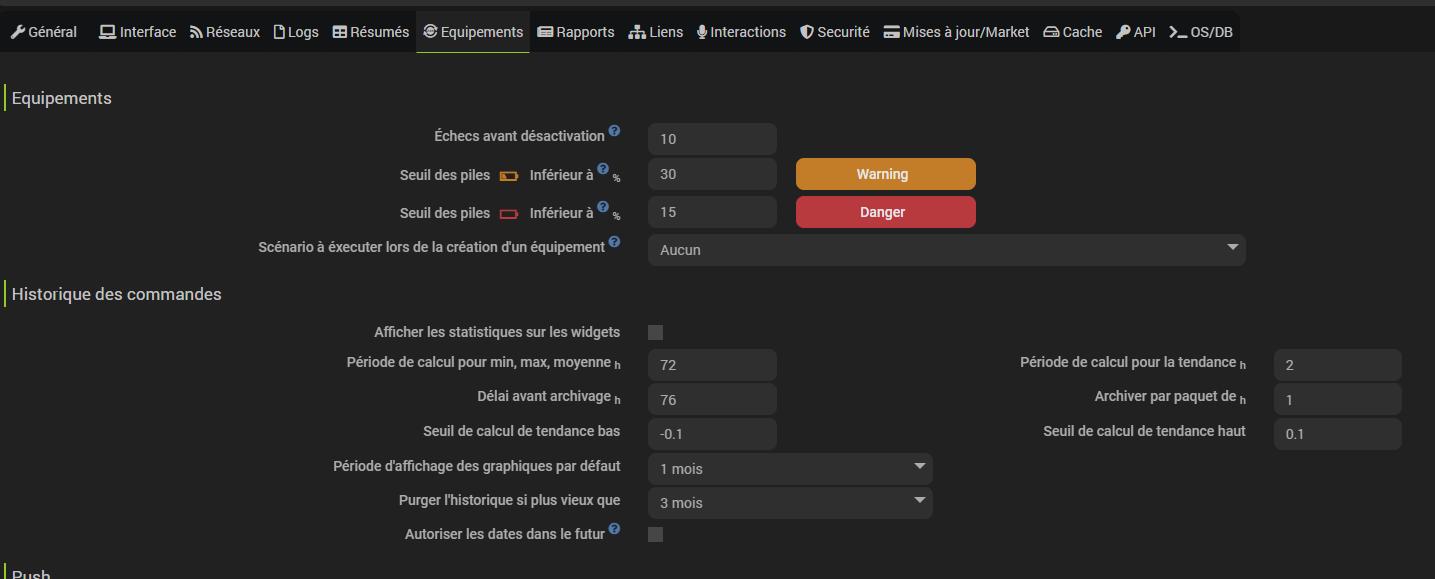1435x579 pixels.
Task: Expand Période d'affichage des graphiques dropdown
Action: tap(790, 468)
